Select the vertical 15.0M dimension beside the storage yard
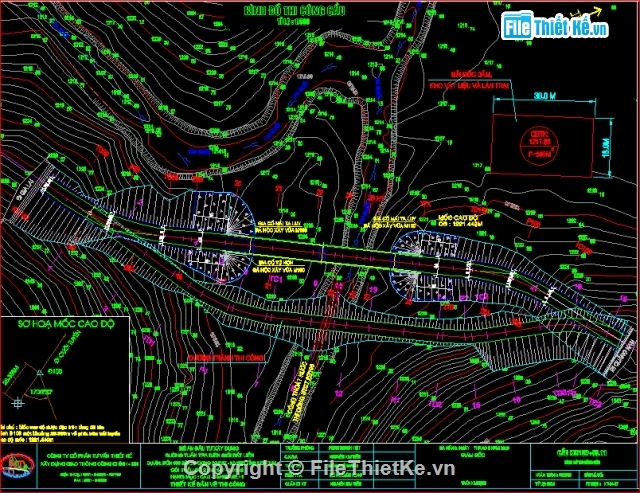640x493 pixels. [606, 147]
